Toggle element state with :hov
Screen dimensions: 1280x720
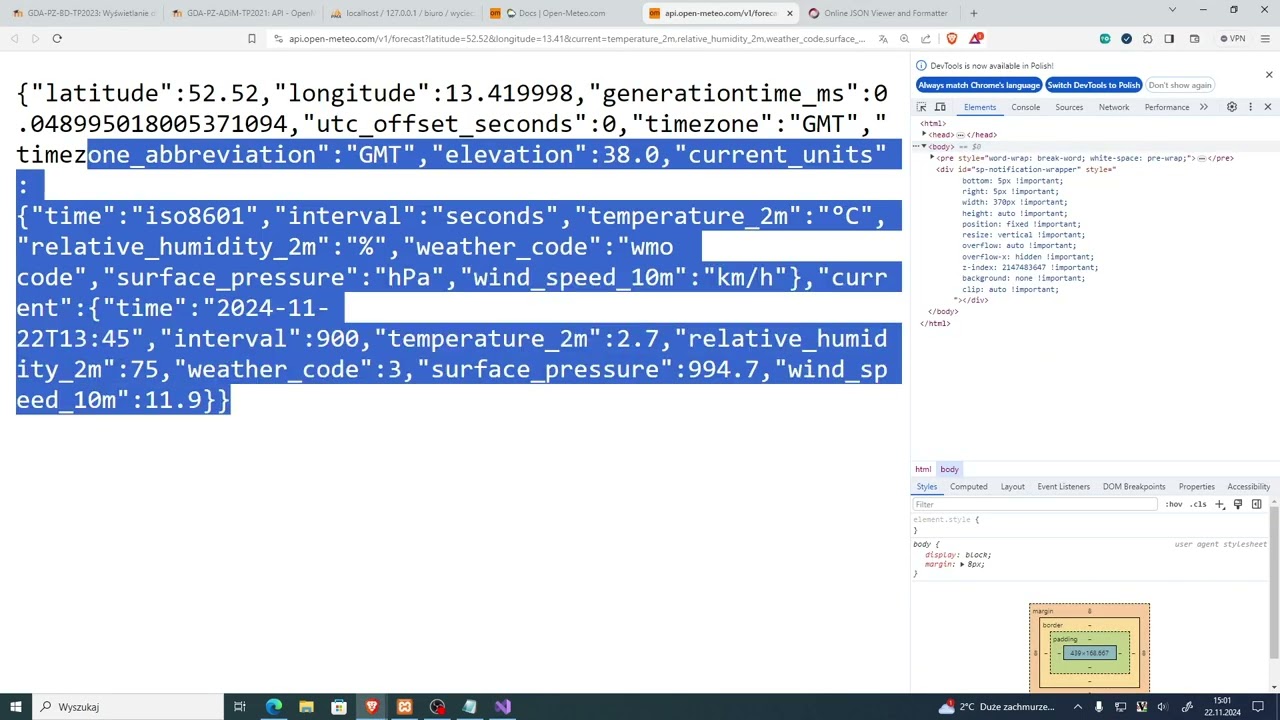tap(1174, 504)
